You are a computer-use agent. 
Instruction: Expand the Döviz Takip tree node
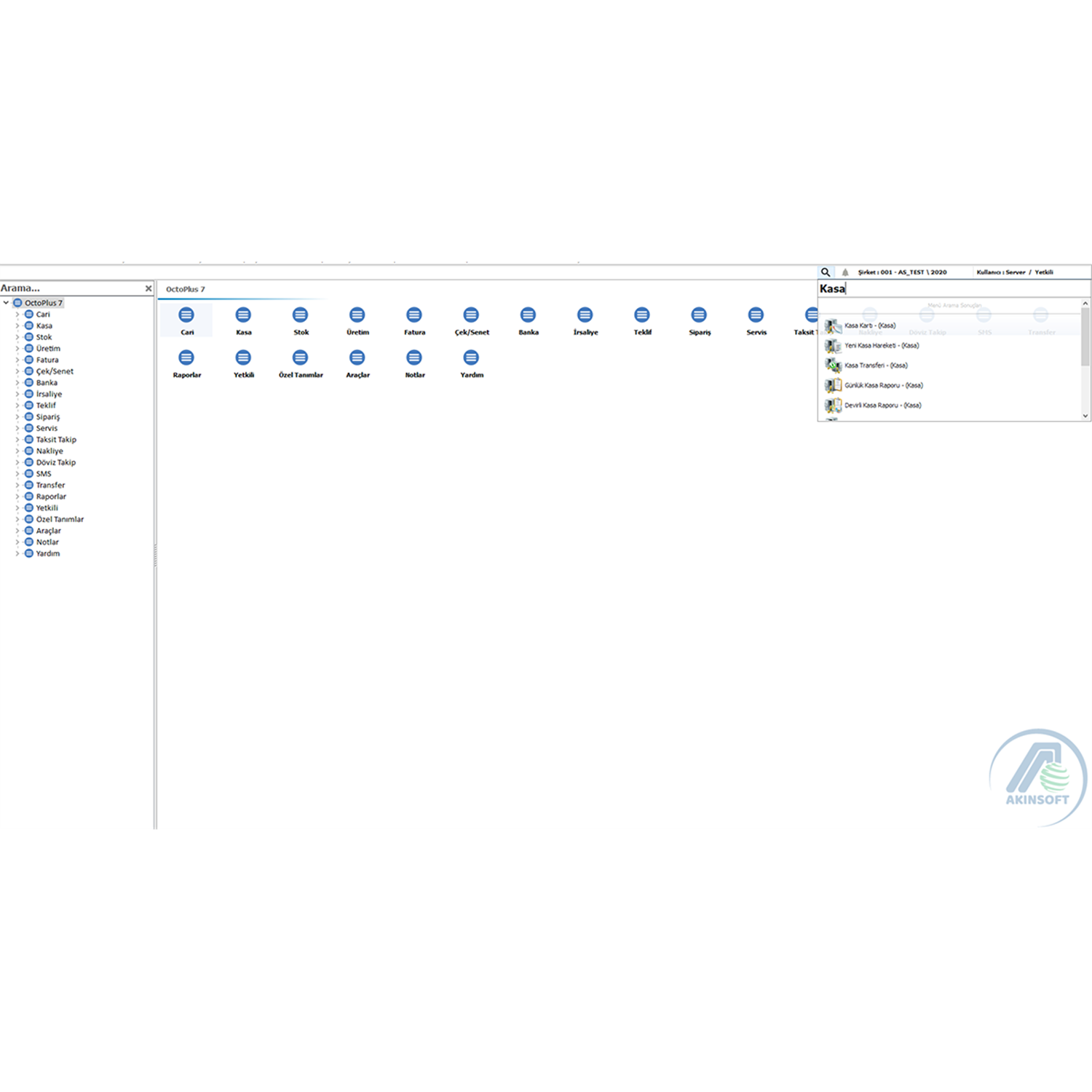pos(17,462)
